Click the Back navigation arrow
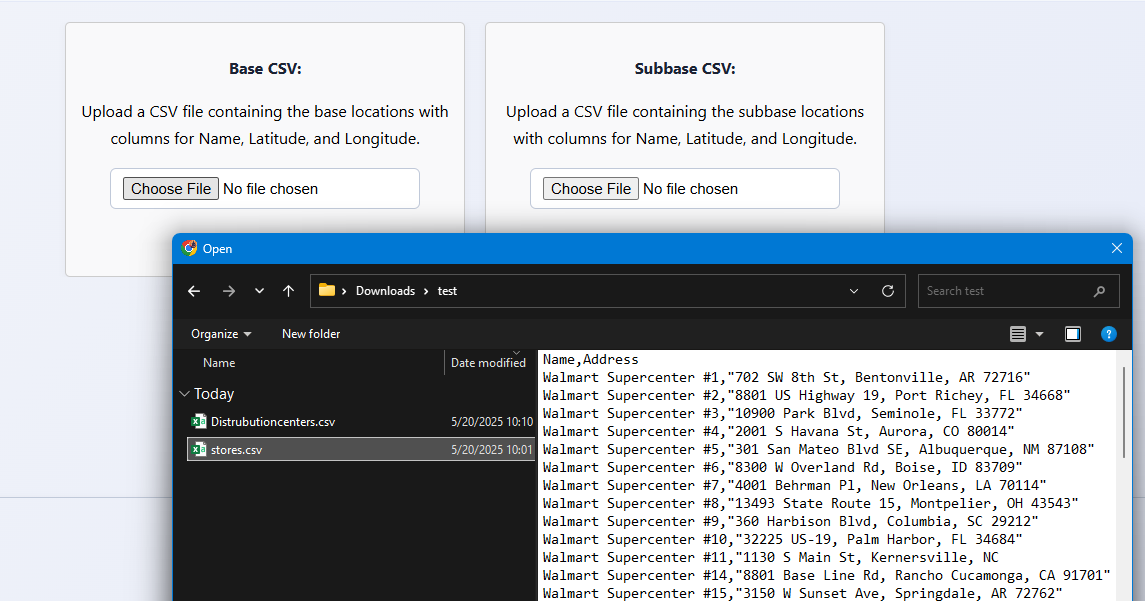The image size is (1145, 601). coord(194,291)
